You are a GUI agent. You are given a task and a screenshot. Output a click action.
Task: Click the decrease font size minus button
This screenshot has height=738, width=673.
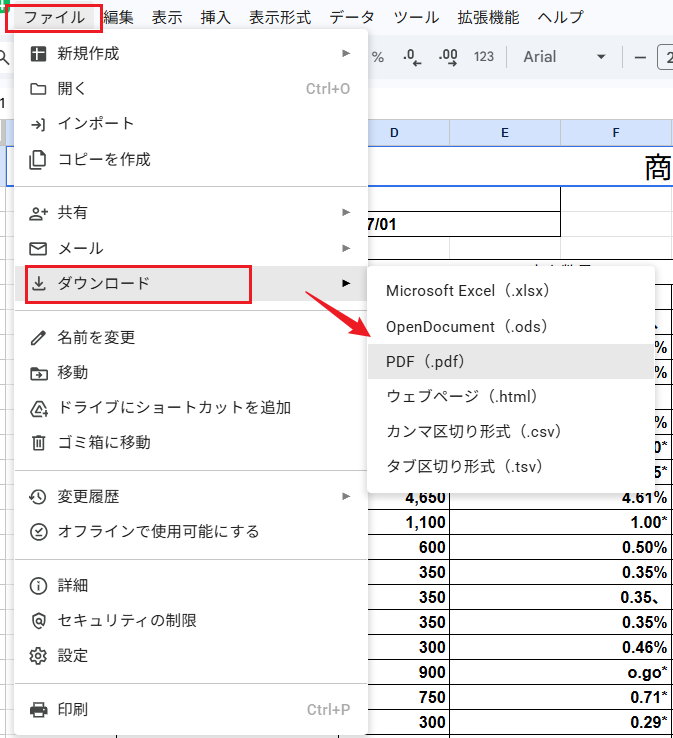coord(640,58)
